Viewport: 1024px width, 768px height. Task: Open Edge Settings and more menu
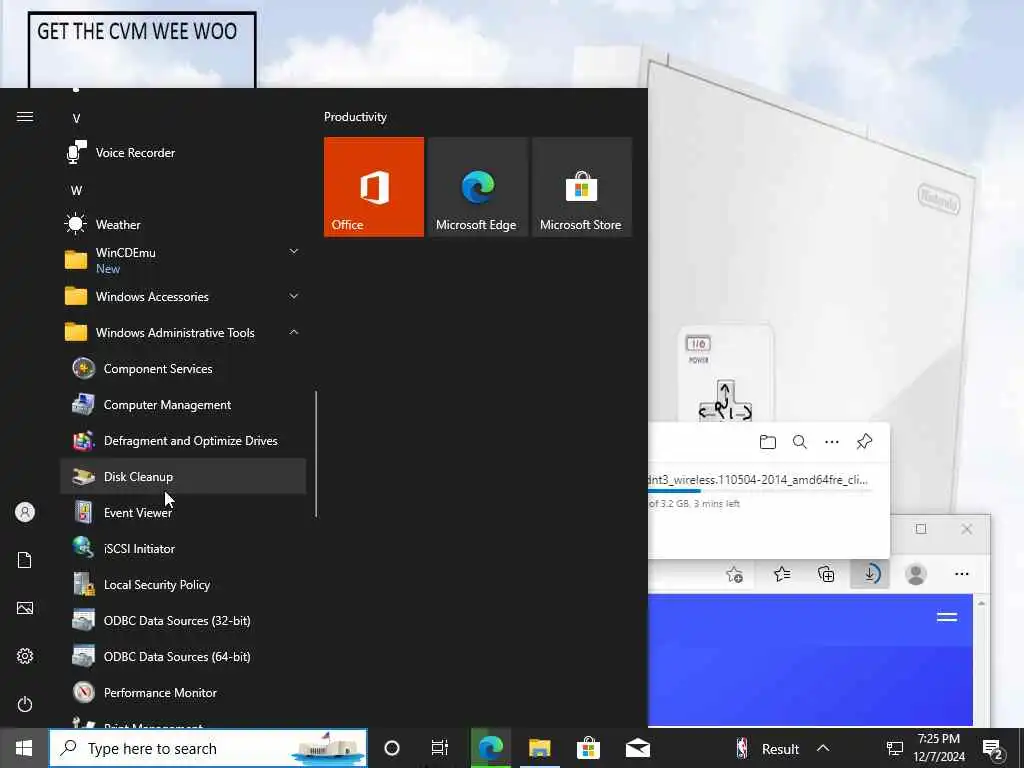(x=961, y=575)
